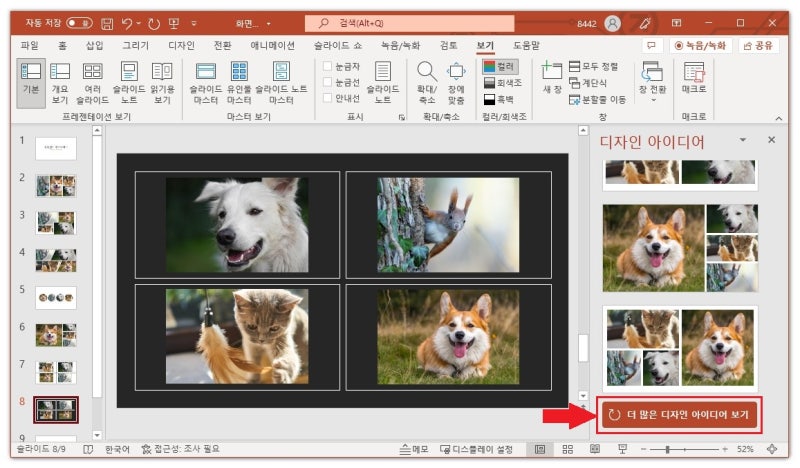Click accessibility status (접근성: 조사 필요)
Viewport: 800px width, 468px height.
tap(181, 449)
